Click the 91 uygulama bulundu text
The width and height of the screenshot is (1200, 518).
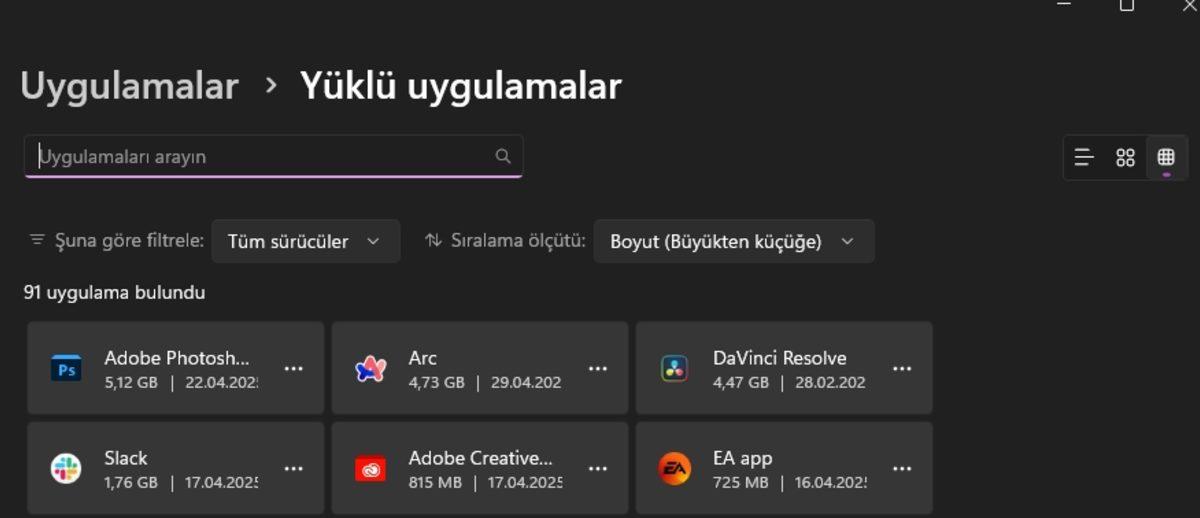115,293
